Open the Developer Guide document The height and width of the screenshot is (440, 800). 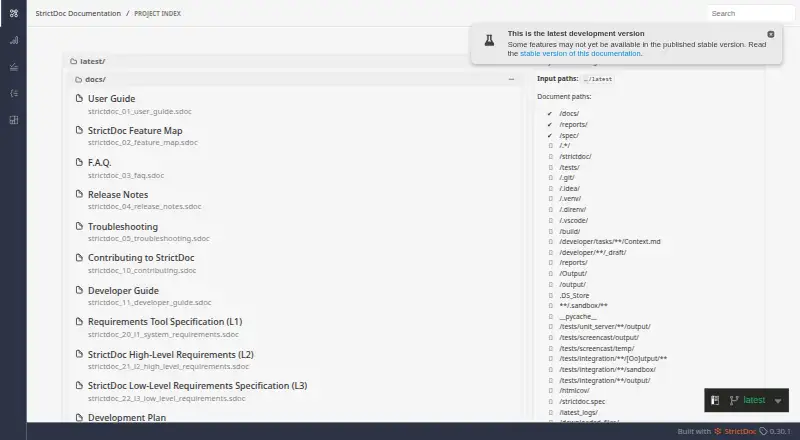tap(123, 290)
